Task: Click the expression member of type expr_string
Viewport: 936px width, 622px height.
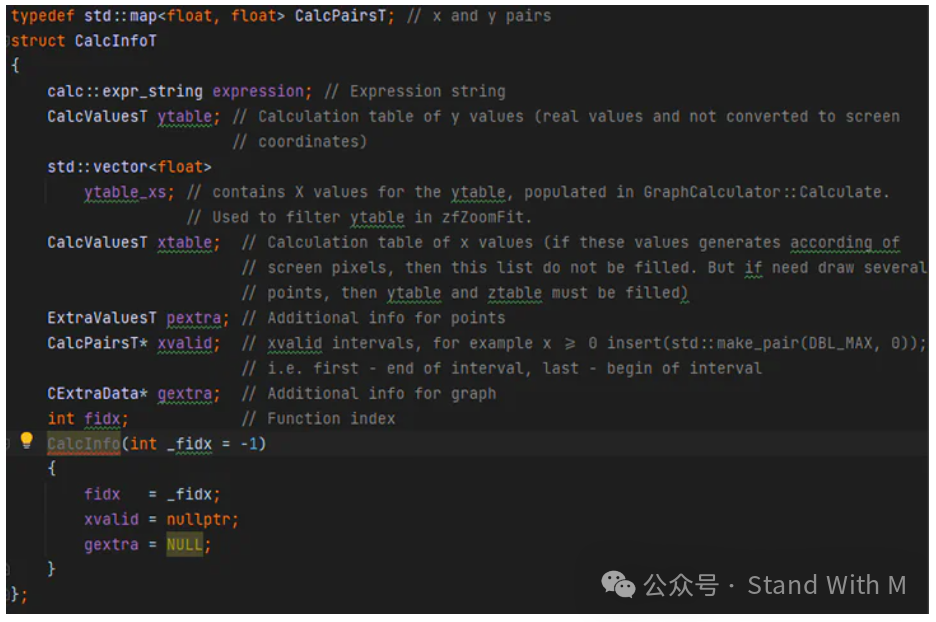Action: [257, 90]
